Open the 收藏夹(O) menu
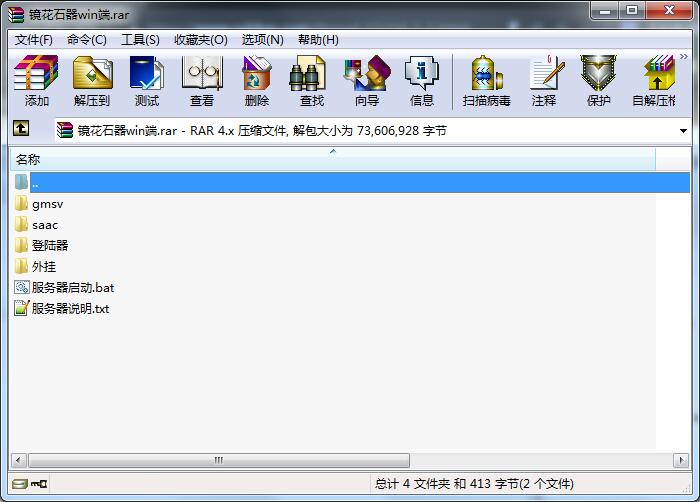 (x=201, y=40)
